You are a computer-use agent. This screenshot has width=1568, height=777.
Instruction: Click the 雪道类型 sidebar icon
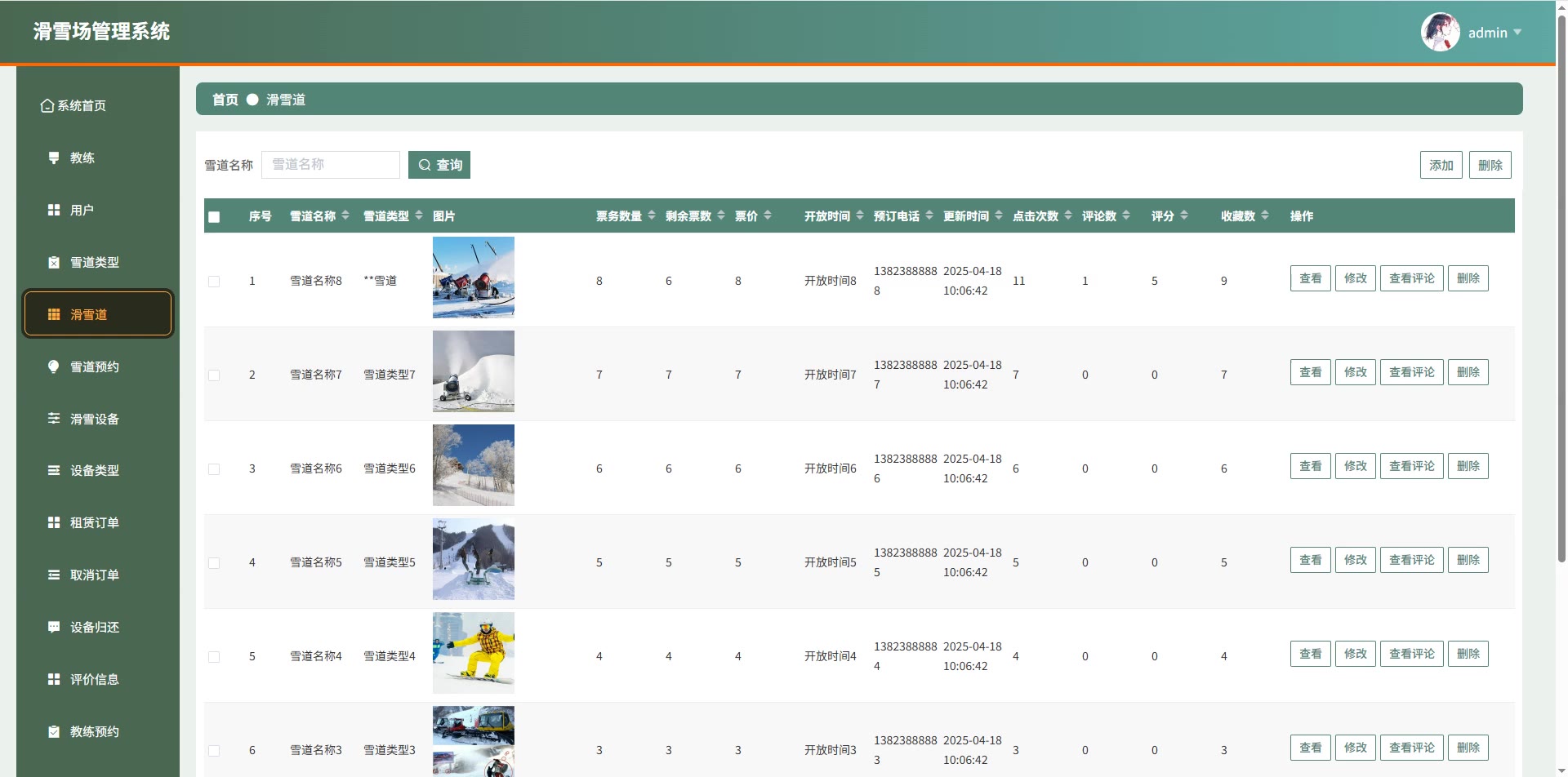[x=54, y=262]
